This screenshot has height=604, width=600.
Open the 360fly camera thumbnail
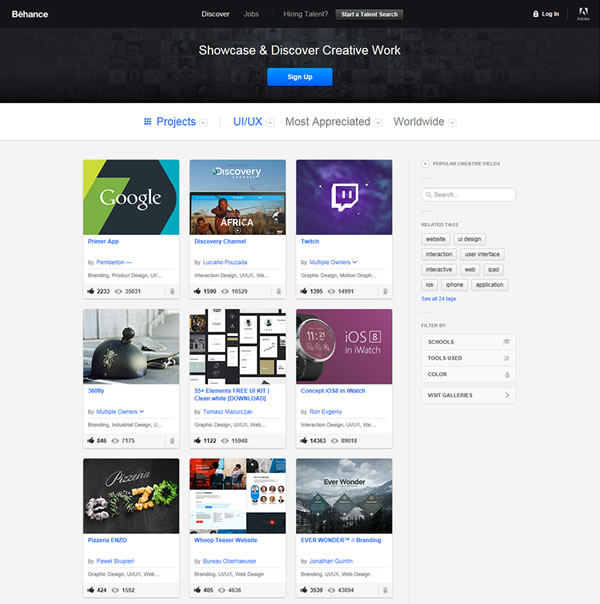coord(131,346)
